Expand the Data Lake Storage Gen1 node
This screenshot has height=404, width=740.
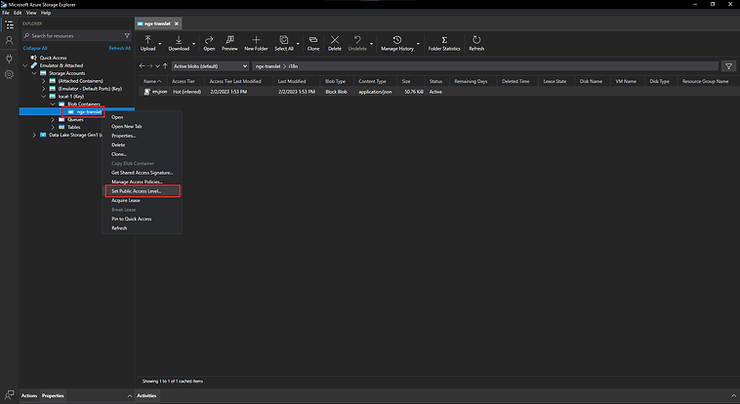[x=34, y=135]
